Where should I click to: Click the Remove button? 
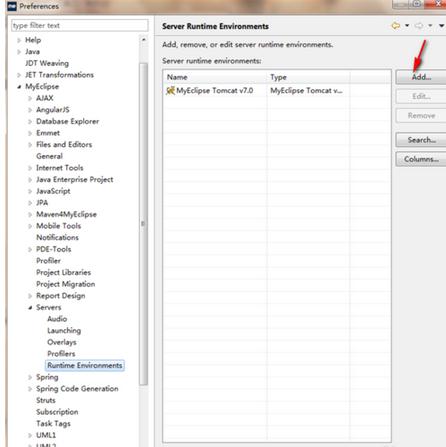[421, 116]
